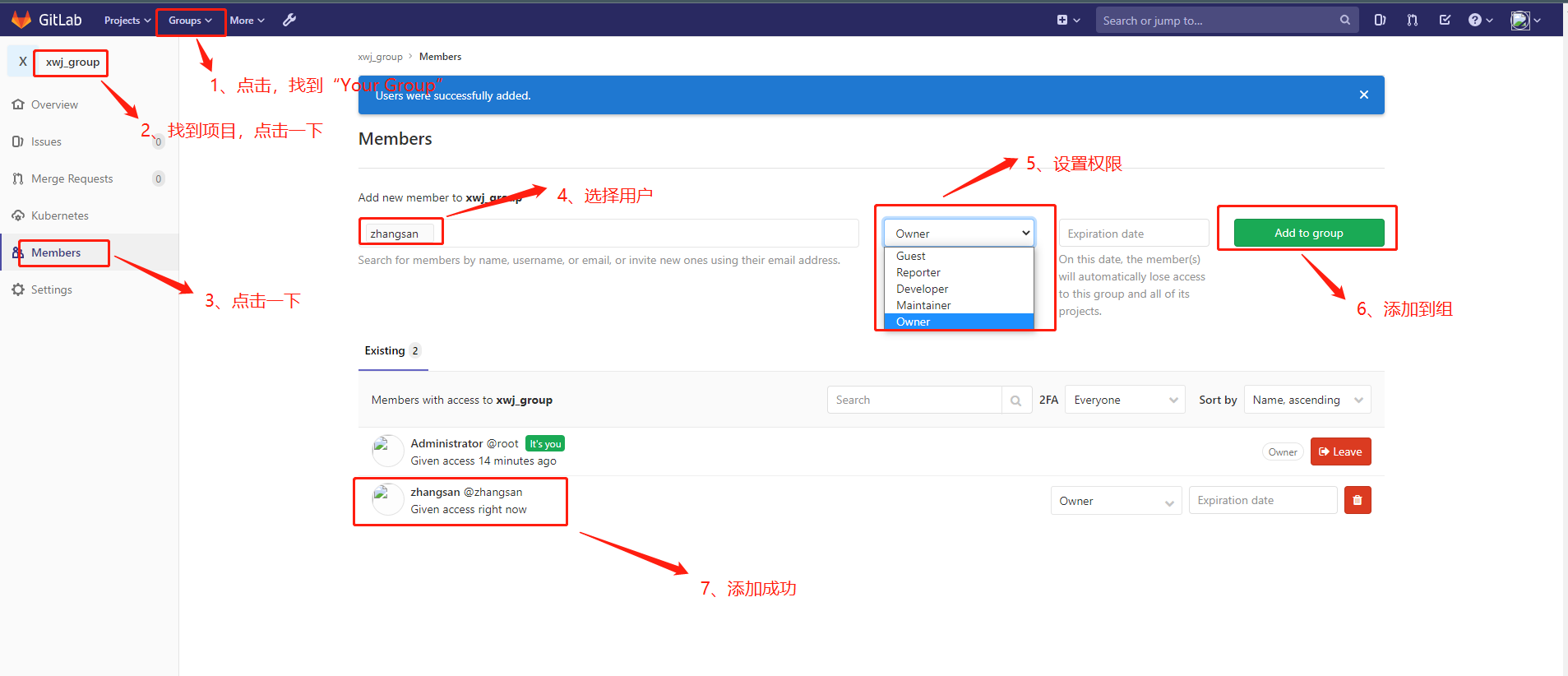
Task: Click the zhangsan member search field
Action: 608,234
